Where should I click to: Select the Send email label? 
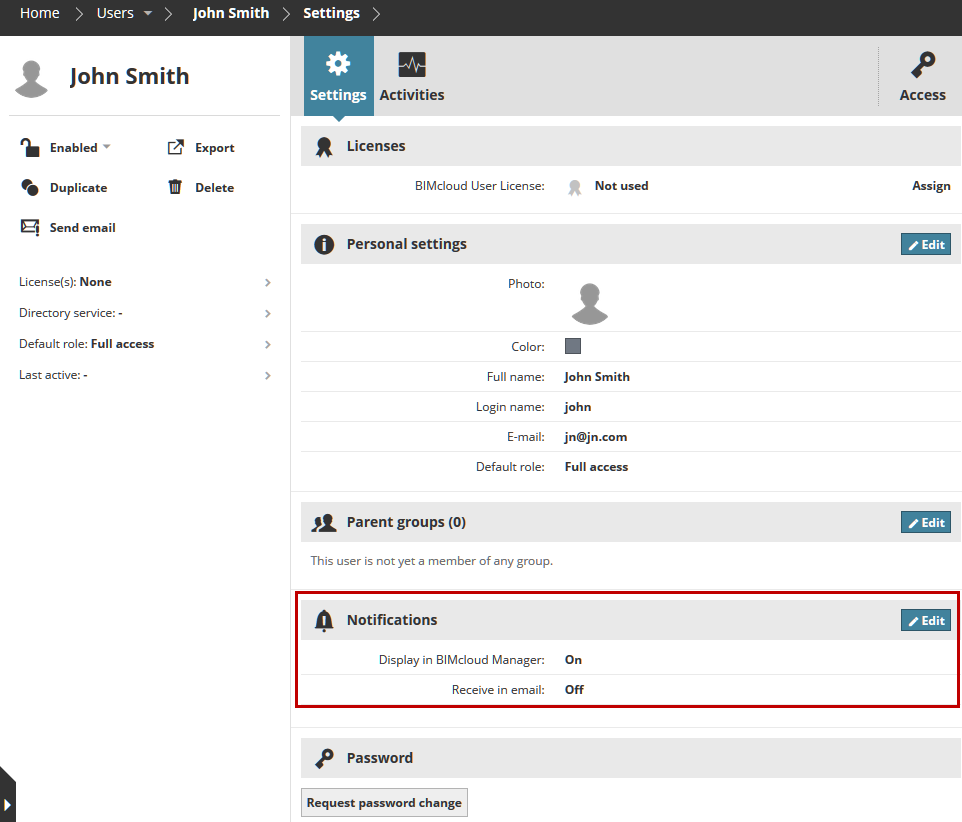tap(82, 228)
